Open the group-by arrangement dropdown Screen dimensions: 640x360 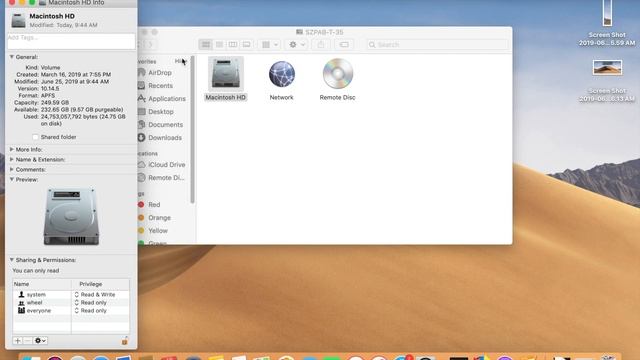pos(270,44)
